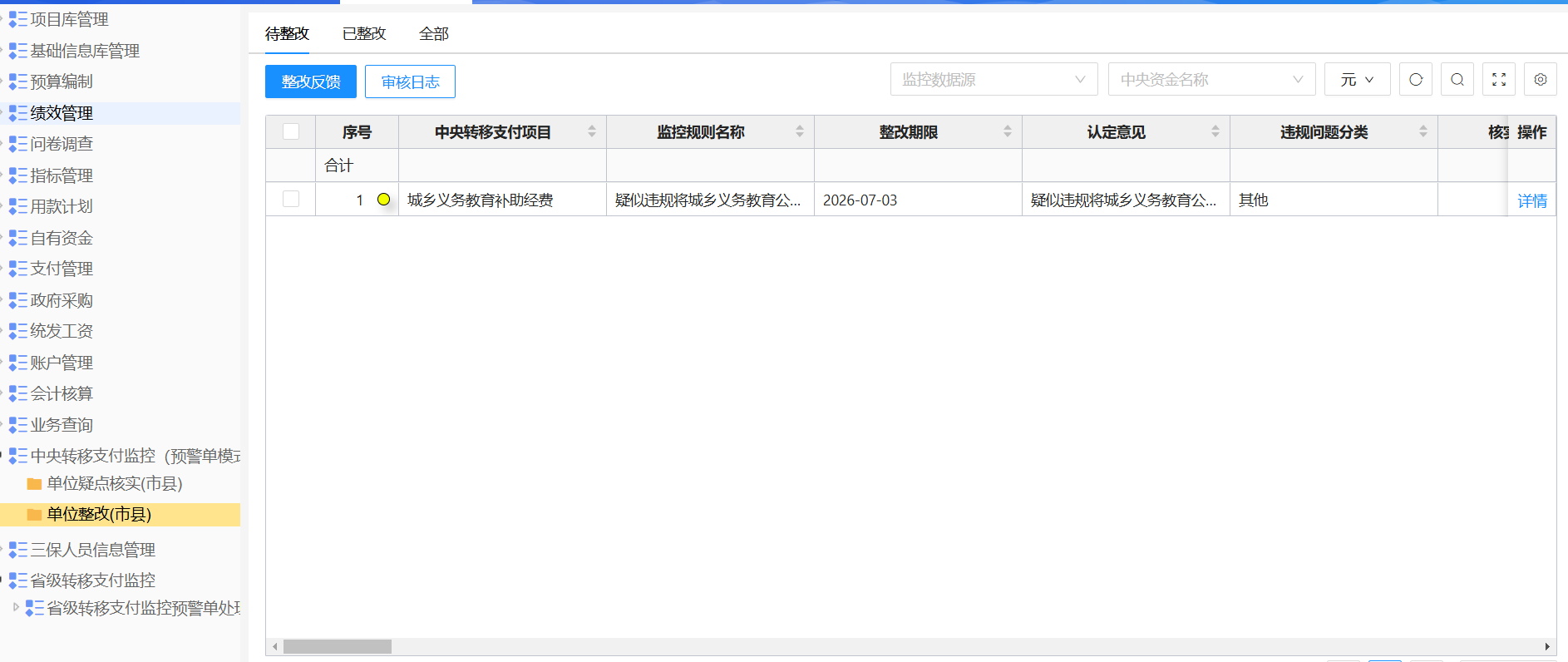Open the search magnifier icon
Viewport: 1568px width, 662px height.
(1457, 80)
